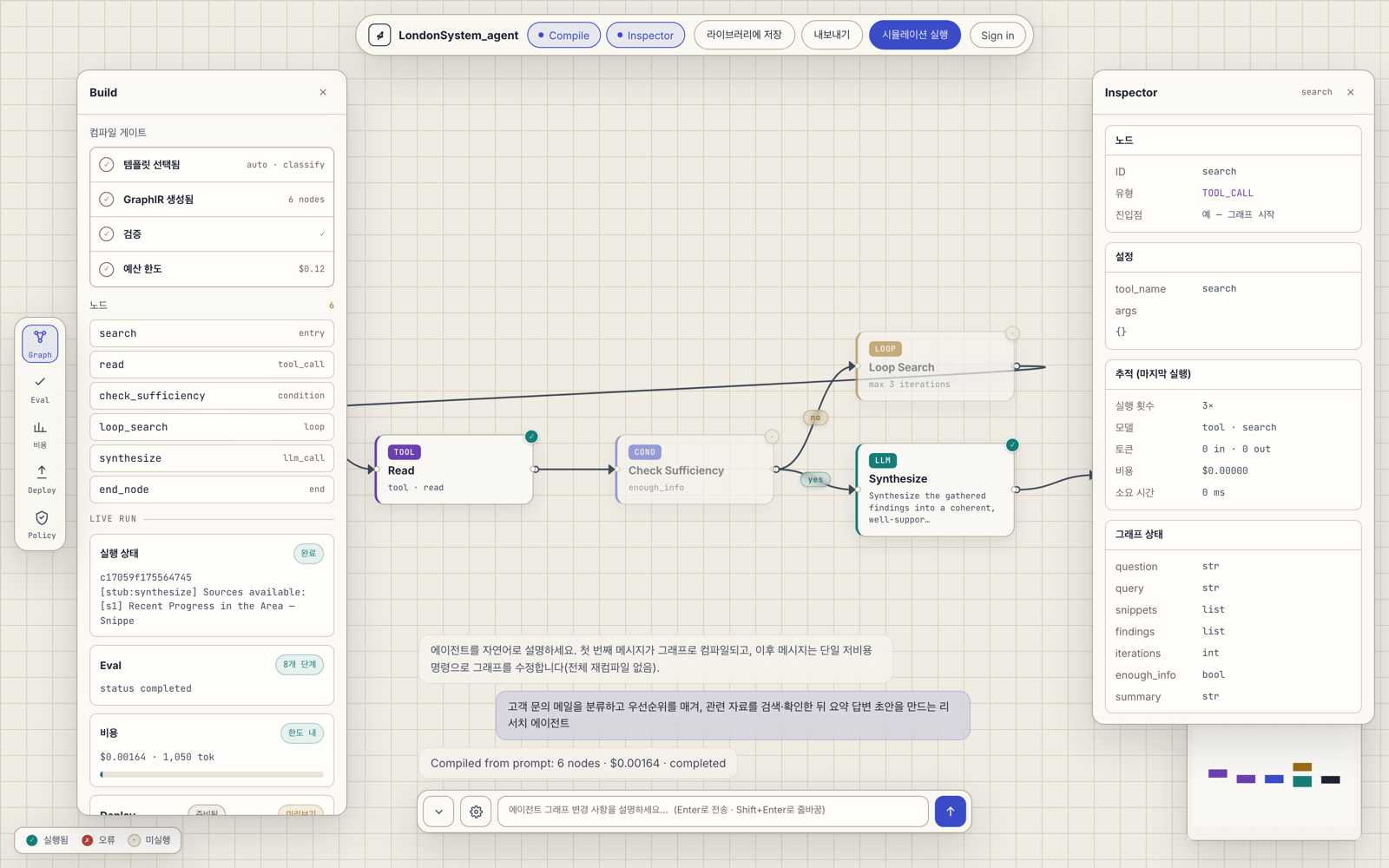Viewport: 1389px width, 868px height.
Task: Select the end_node end row
Action: point(212,490)
